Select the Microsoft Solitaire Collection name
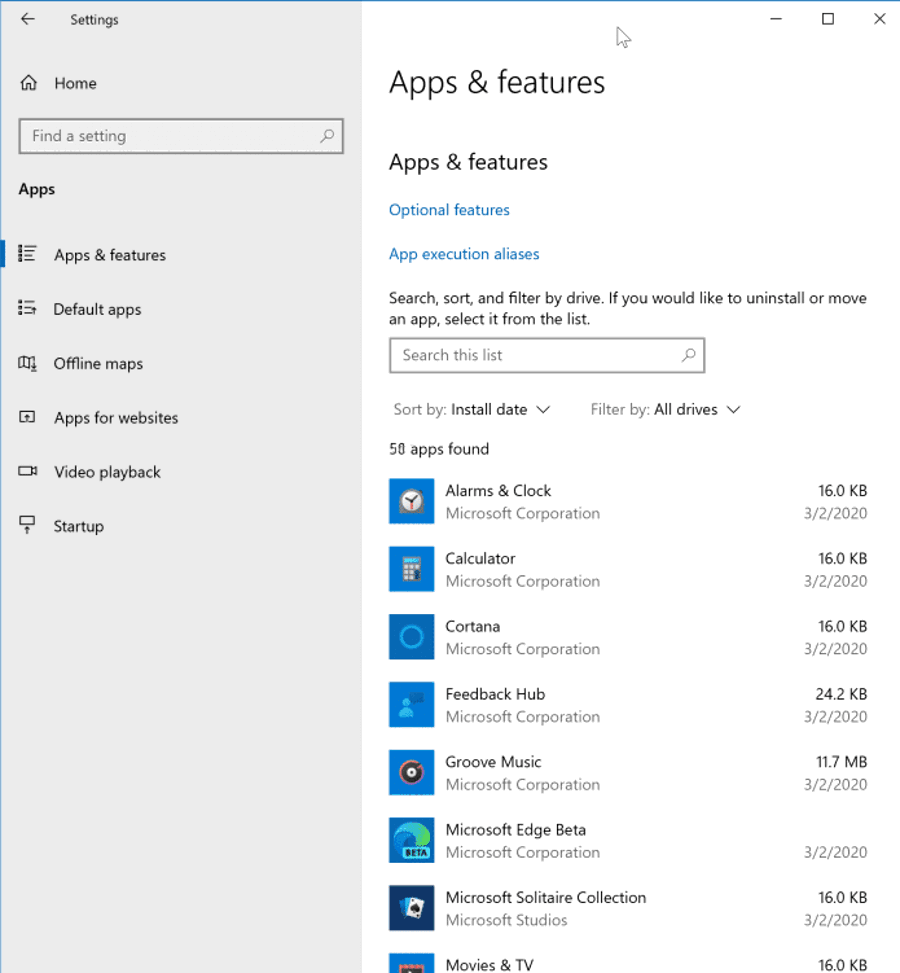Screen dimensions: 900x973 point(546,897)
